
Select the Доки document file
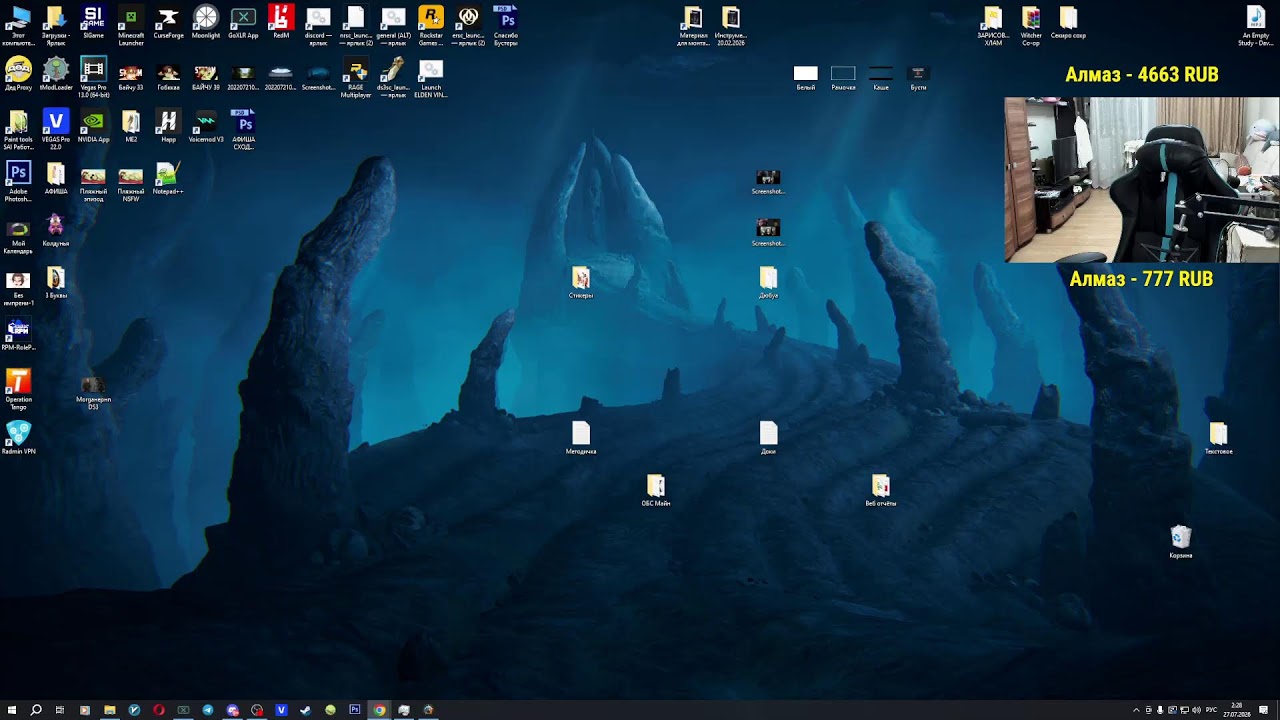click(x=768, y=439)
